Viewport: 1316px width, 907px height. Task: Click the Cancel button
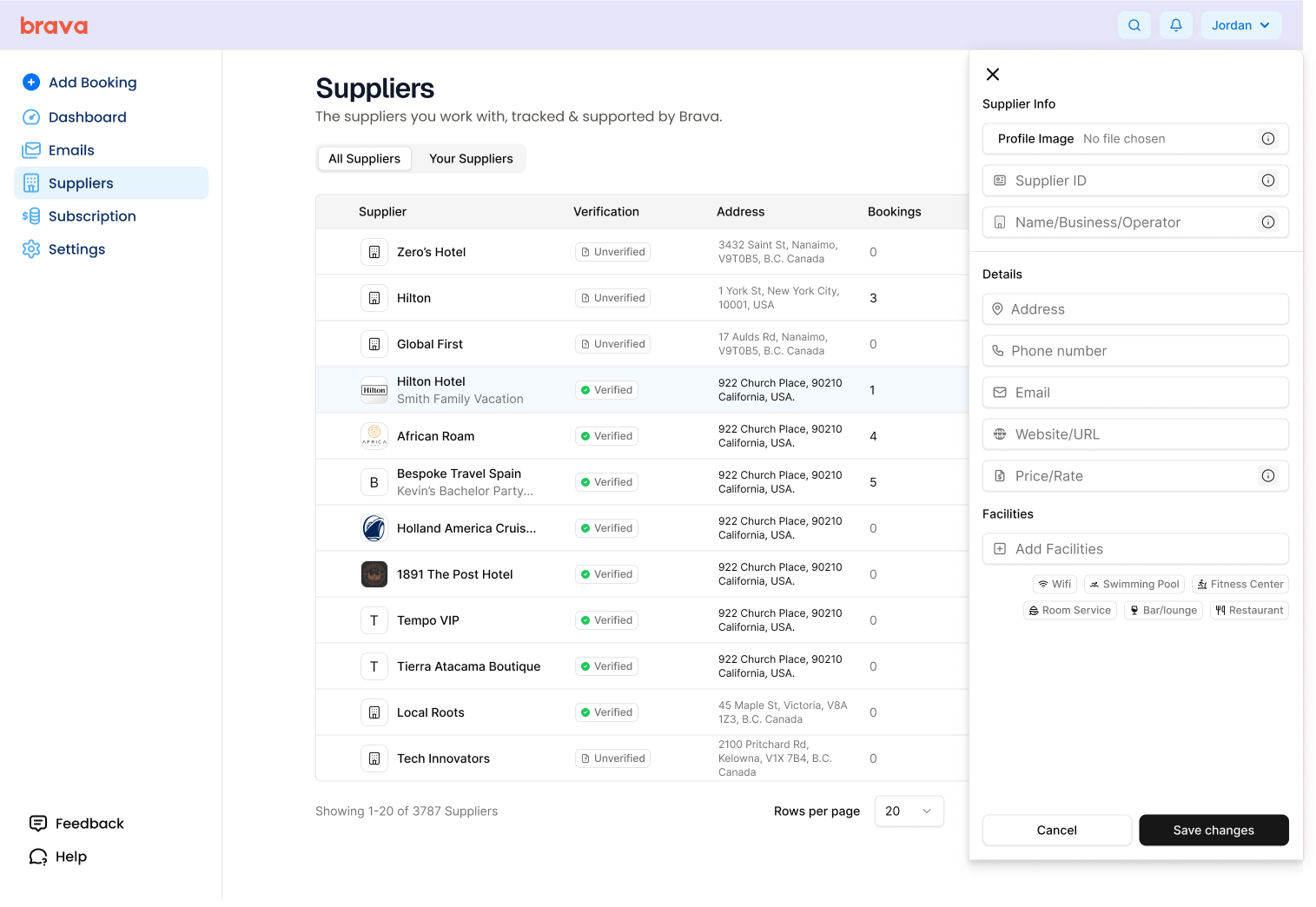1056,831
